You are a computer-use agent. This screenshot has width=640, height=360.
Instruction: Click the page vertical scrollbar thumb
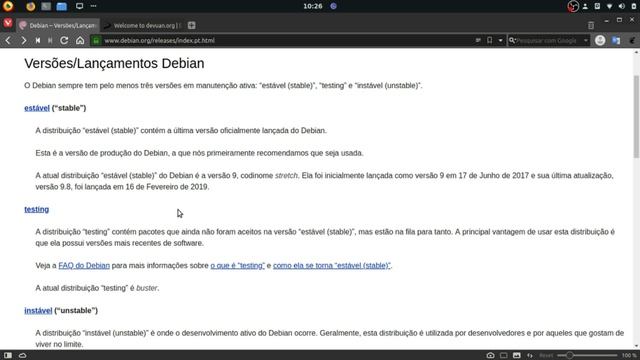[x=636, y=117]
